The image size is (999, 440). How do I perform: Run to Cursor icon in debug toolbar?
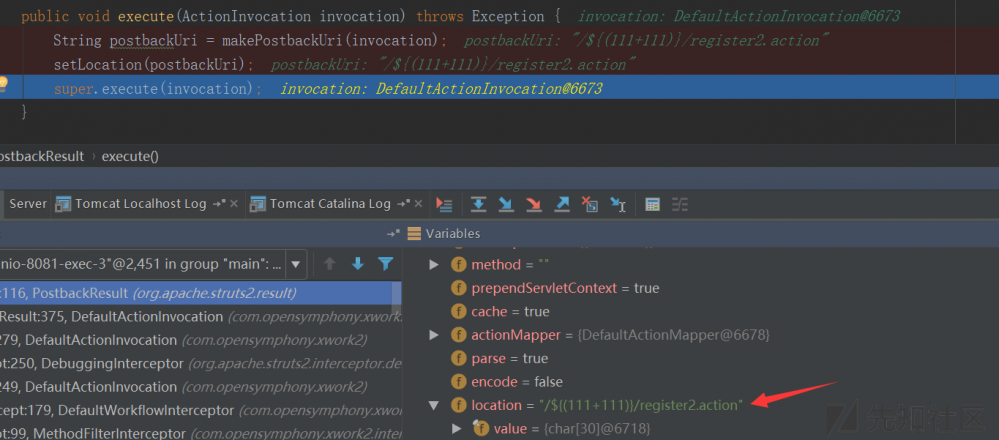click(618, 204)
